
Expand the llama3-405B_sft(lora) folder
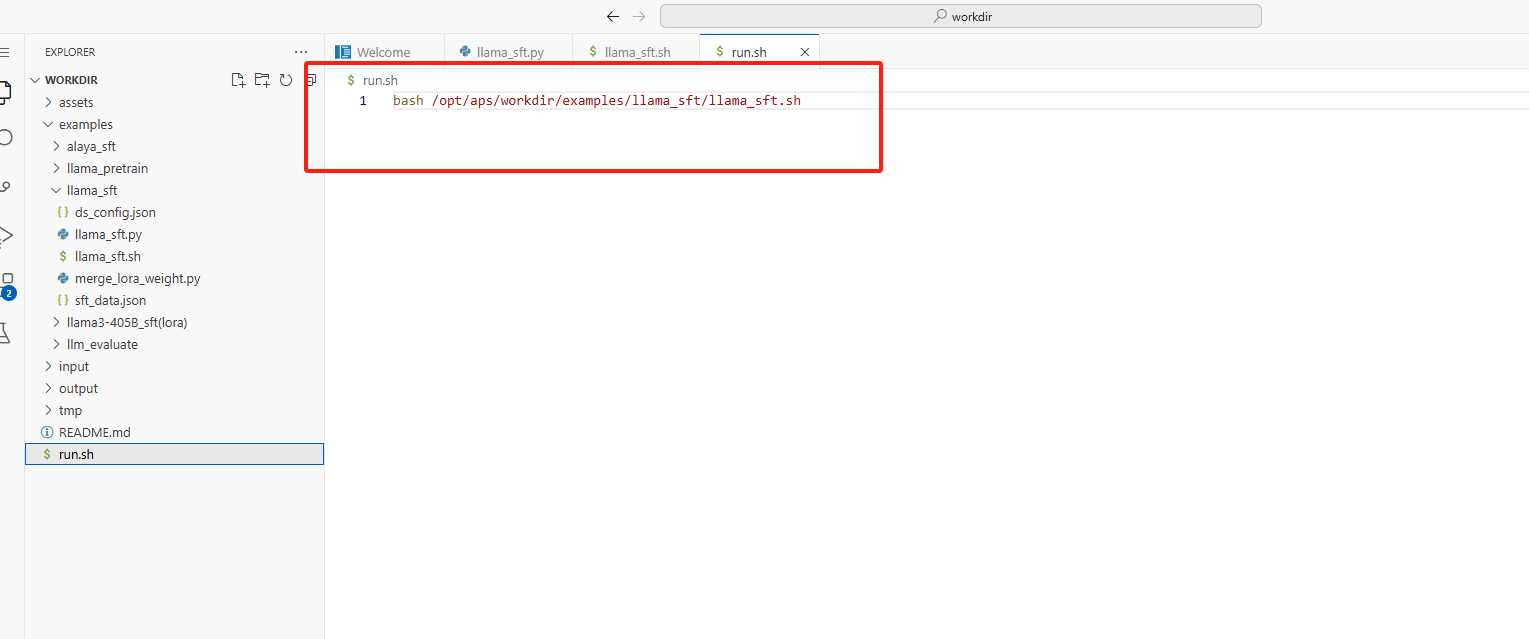(126, 322)
